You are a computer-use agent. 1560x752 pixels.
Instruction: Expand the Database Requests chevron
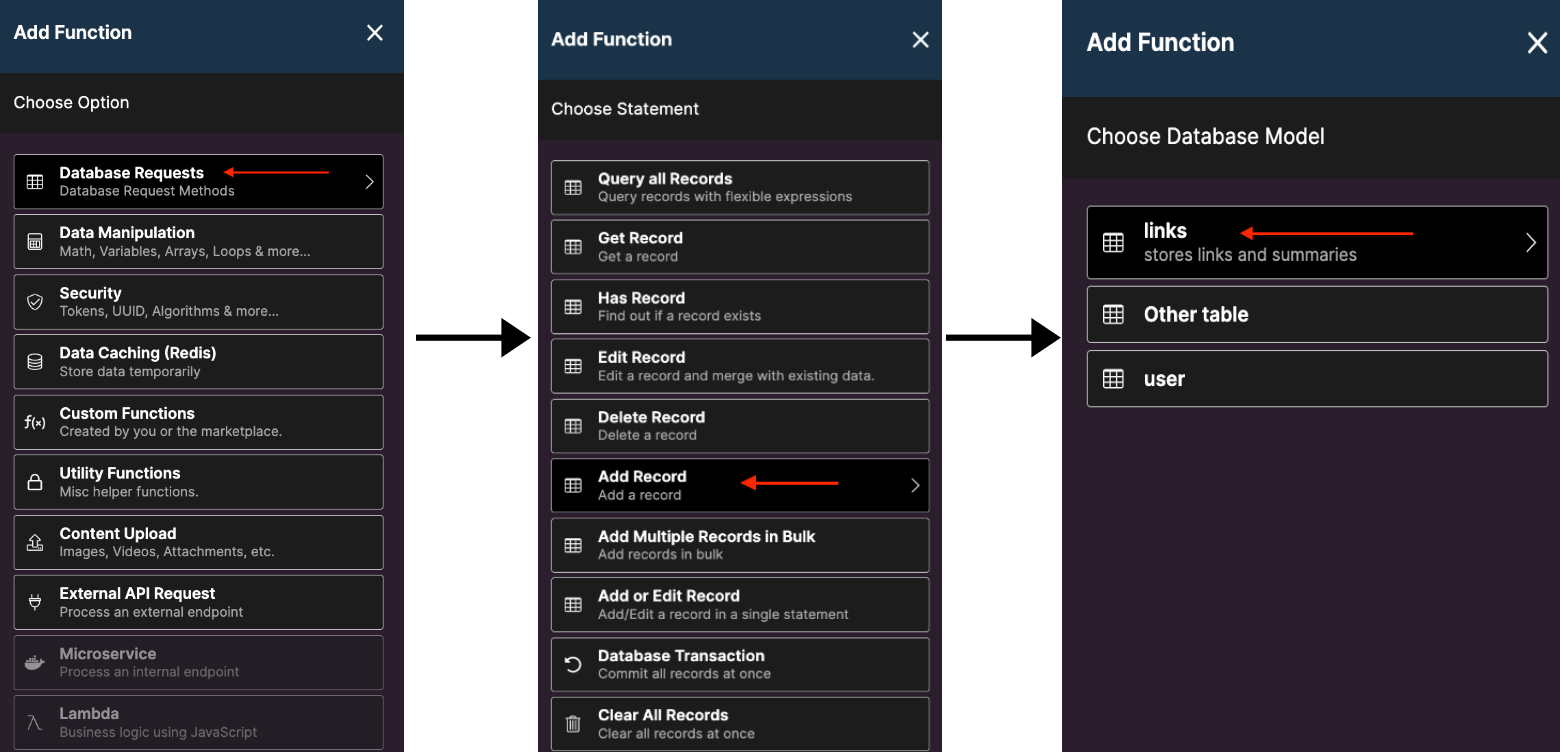tap(369, 182)
